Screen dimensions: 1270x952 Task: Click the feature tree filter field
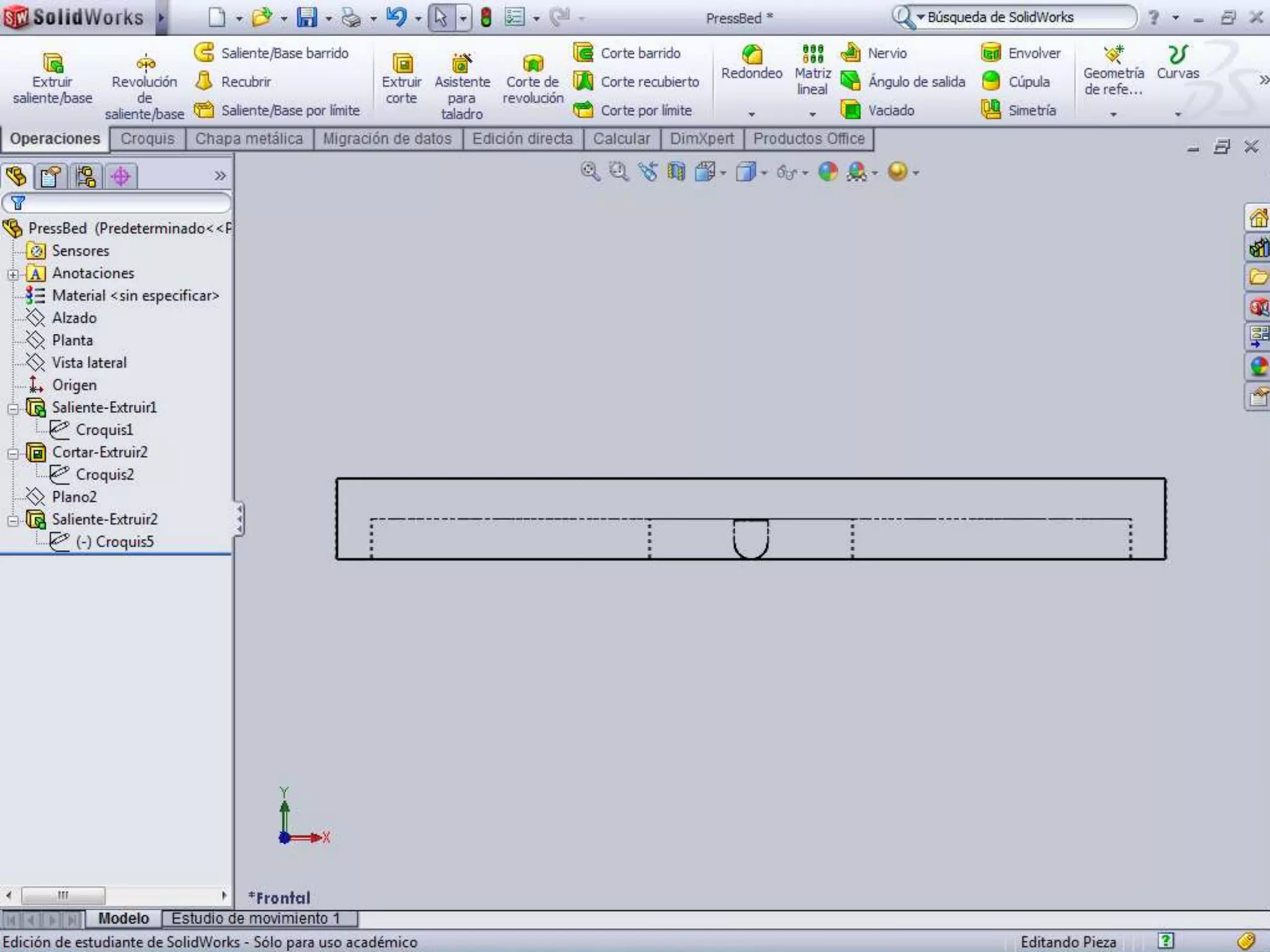[x=124, y=203]
